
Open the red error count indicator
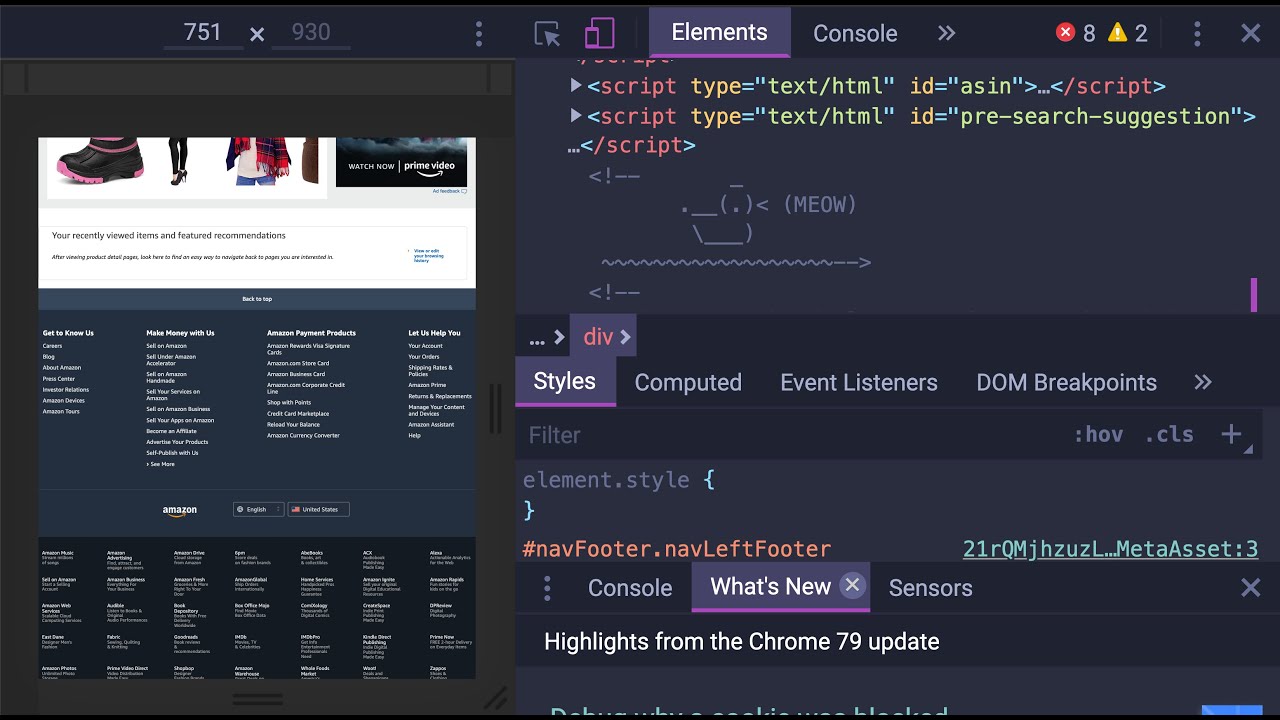1076,33
